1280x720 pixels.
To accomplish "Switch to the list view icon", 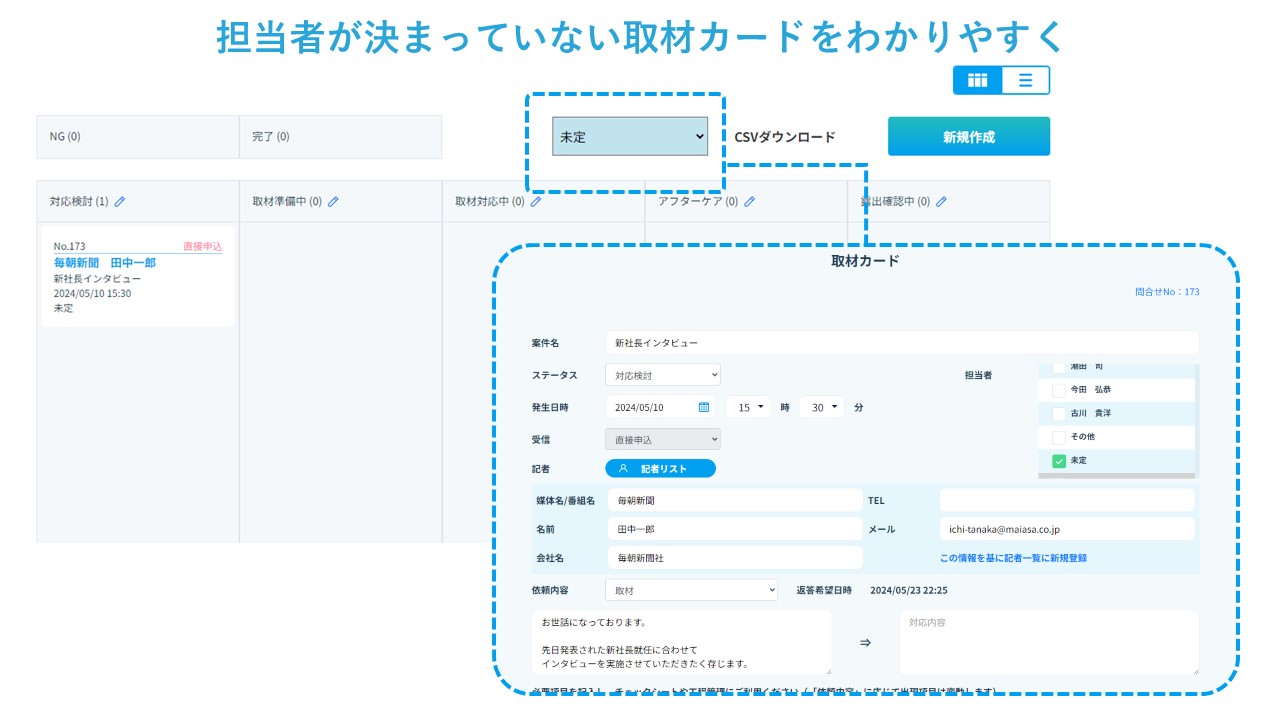I will [x=1025, y=80].
